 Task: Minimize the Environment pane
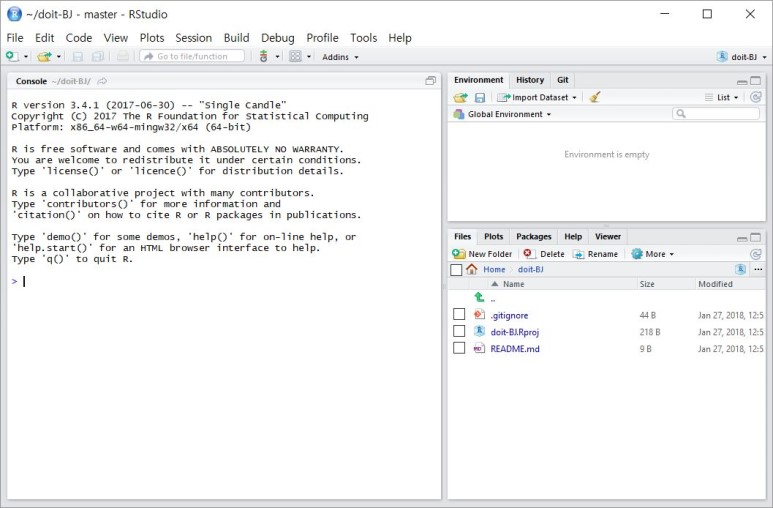pos(742,81)
